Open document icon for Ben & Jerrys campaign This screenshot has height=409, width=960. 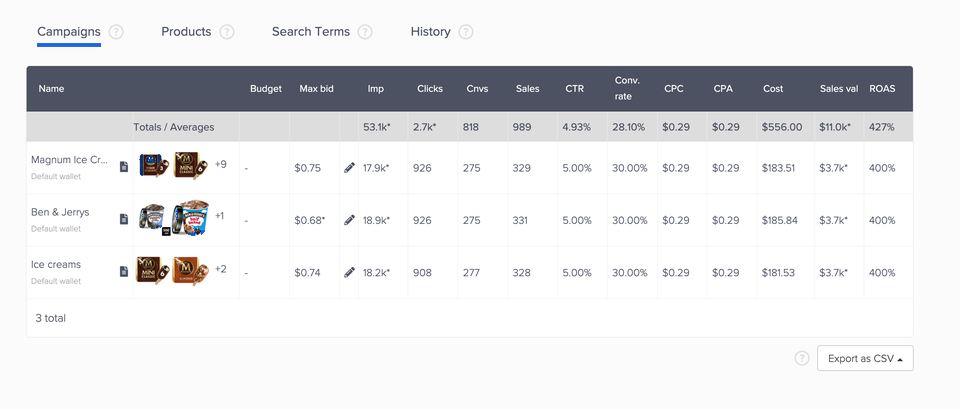(124, 219)
